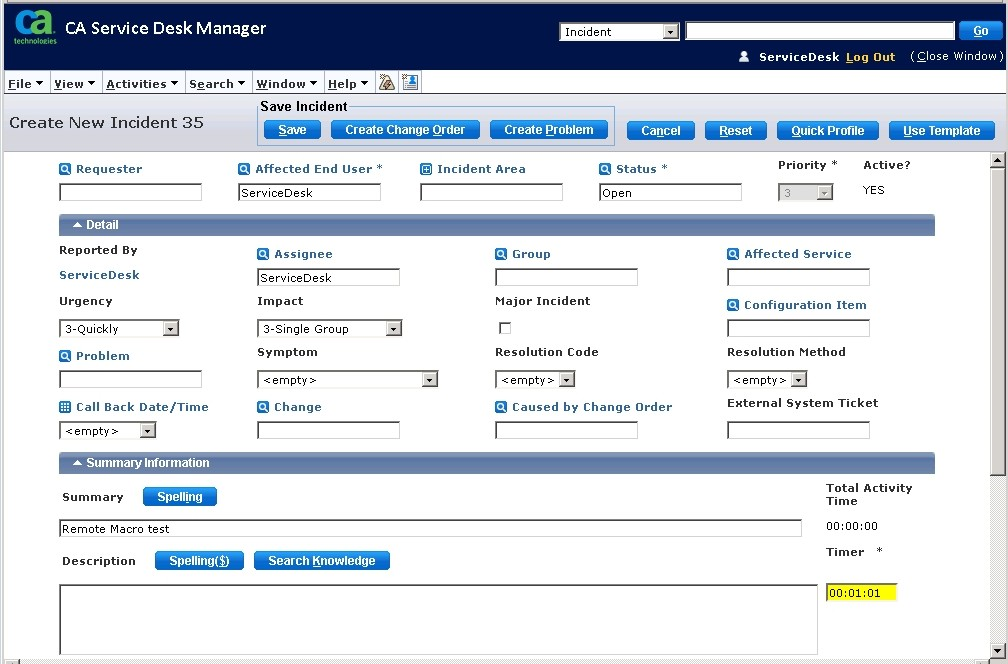Click the Configuration Item lookup icon
1008x664 pixels.
pyautogui.click(x=733, y=306)
